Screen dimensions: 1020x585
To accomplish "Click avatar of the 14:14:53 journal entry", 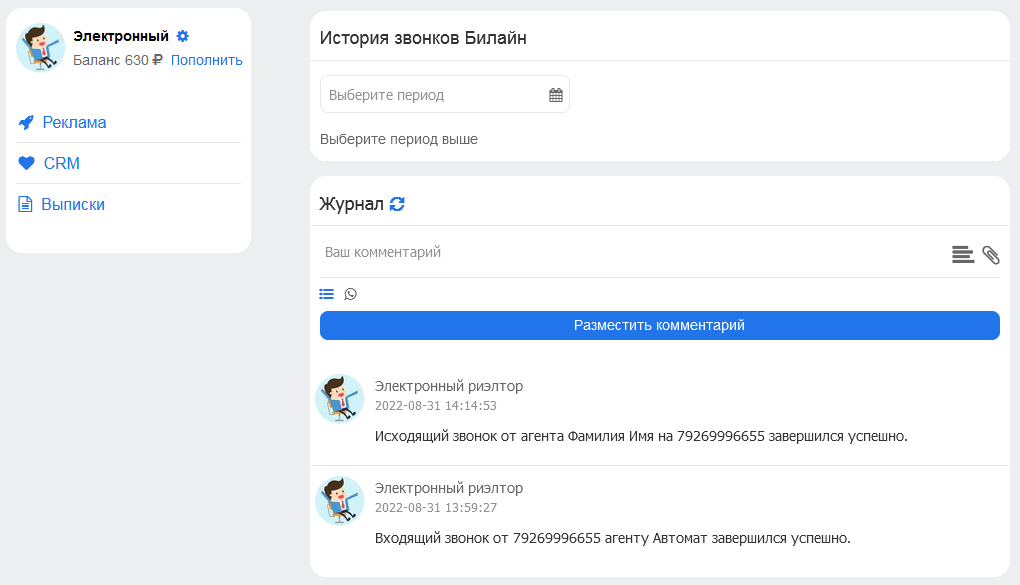I will [x=340, y=399].
